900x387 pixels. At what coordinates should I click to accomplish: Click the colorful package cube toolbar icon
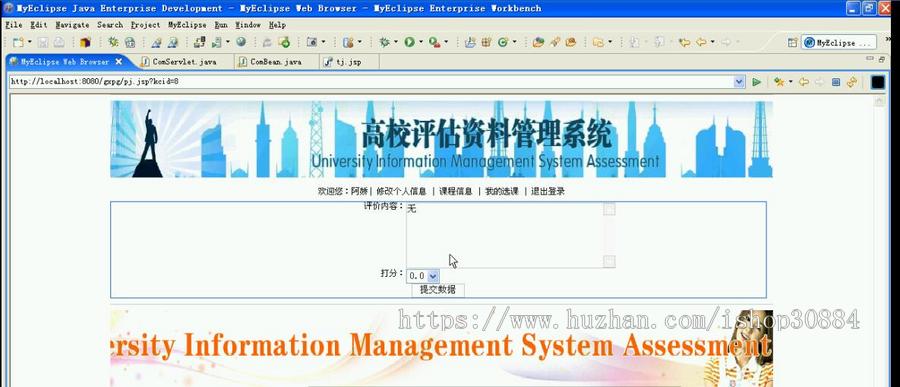tap(86, 42)
